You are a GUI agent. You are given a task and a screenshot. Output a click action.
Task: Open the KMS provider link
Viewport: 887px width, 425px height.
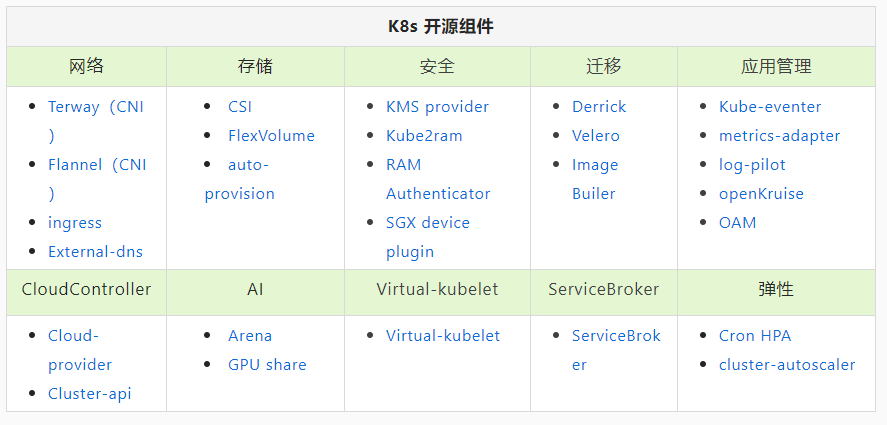(x=437, y=107)
